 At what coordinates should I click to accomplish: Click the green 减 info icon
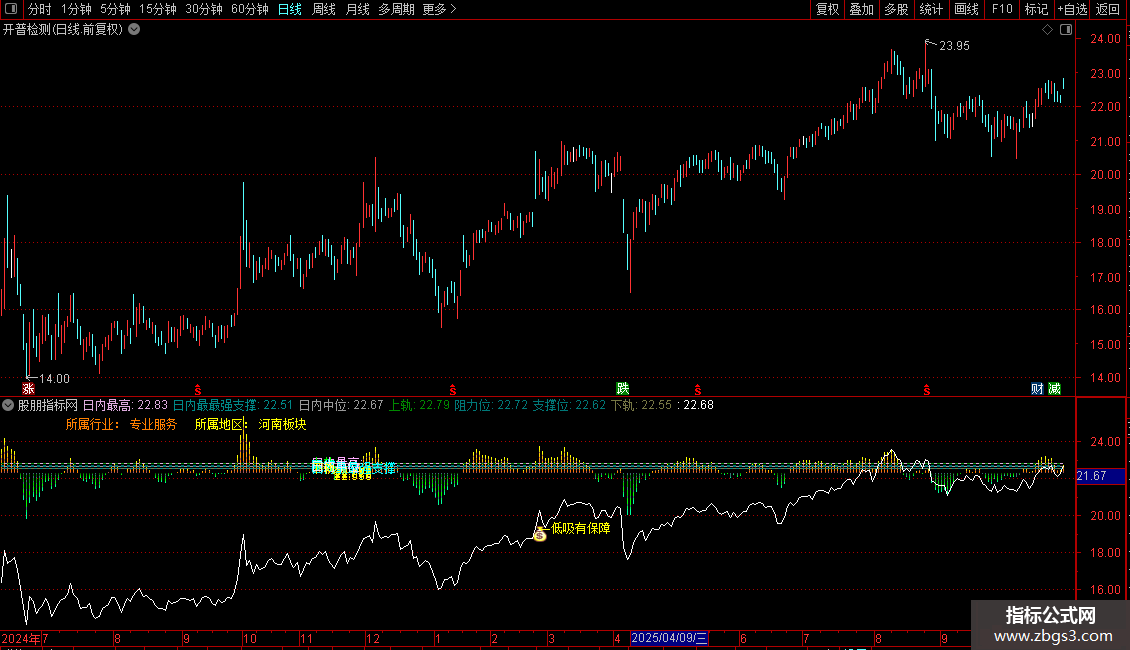1054,389
